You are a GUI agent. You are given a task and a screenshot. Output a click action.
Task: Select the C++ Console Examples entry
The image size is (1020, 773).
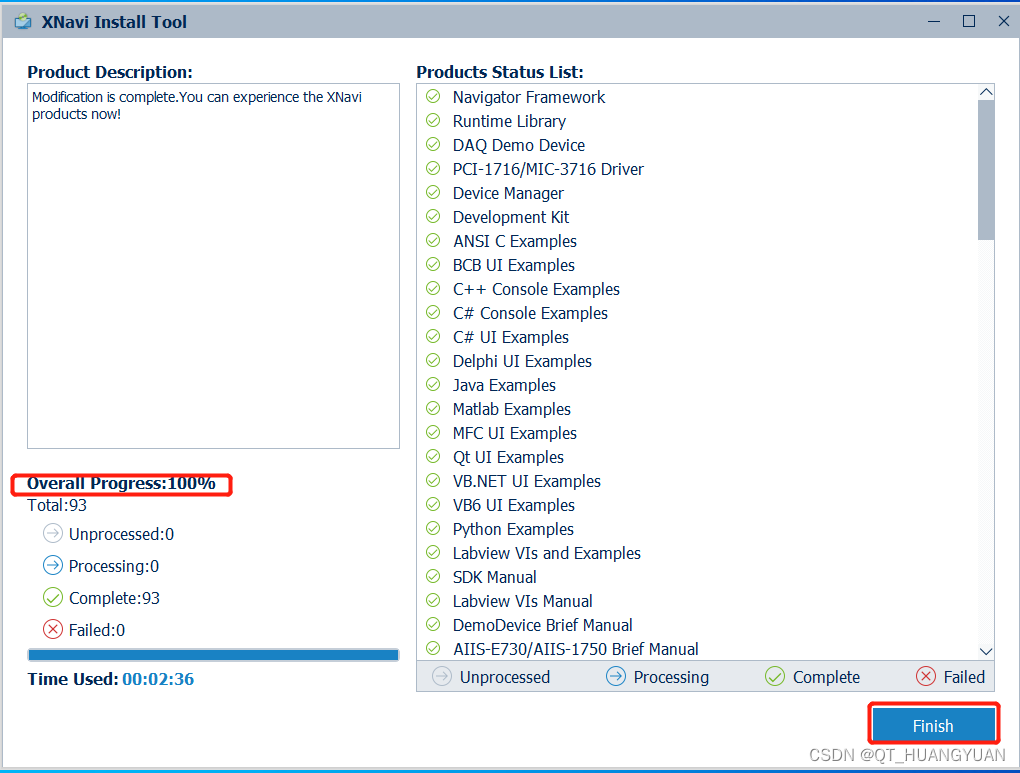point(536,289)
